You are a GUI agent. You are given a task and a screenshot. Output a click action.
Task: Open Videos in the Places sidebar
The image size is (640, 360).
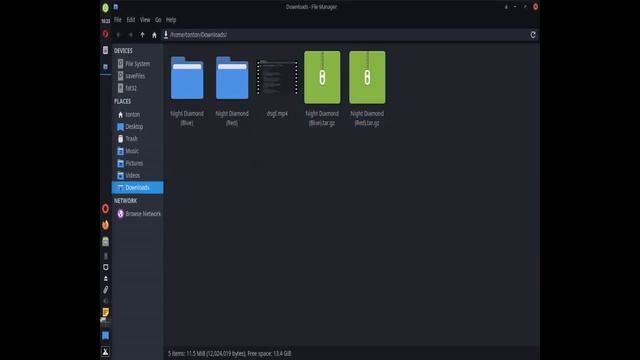coord(137,175)
